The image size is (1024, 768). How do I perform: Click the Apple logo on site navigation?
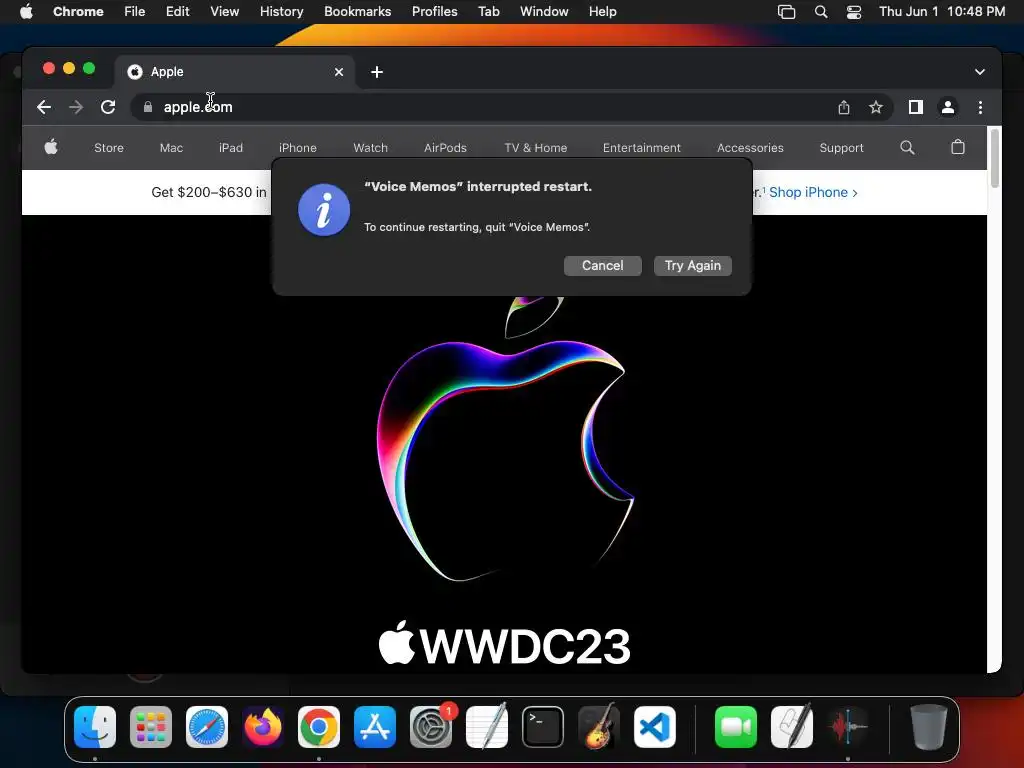click(51, 147)
